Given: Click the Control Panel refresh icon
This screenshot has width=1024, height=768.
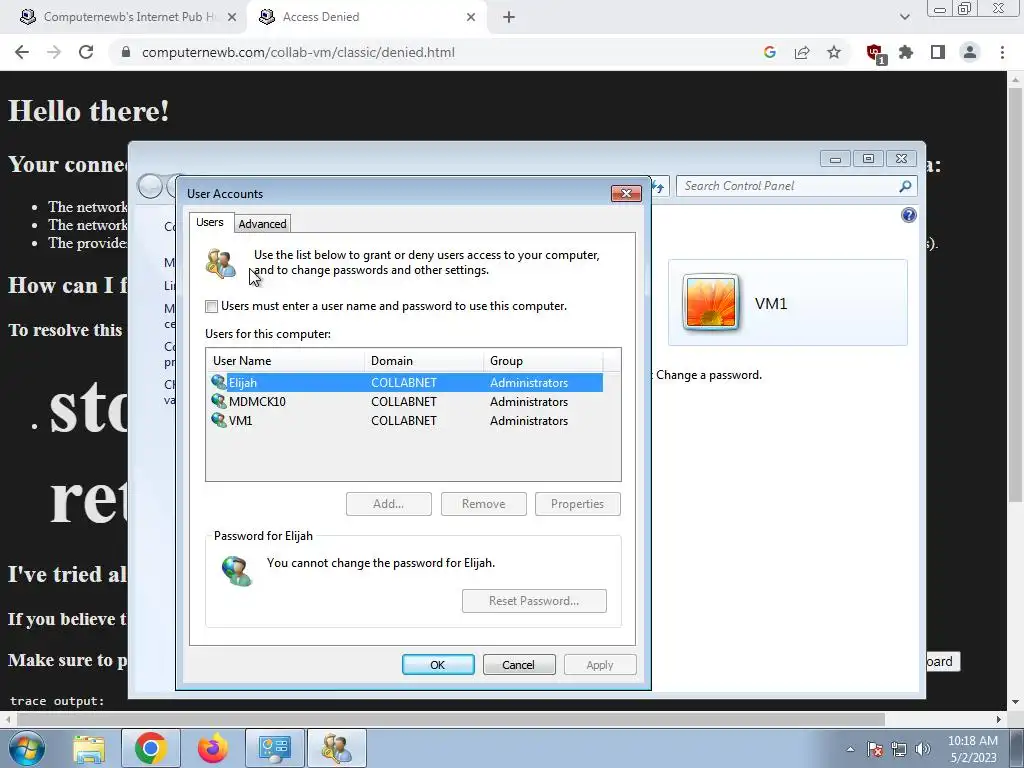Looking at the screenshot, I should click(658, 187).
